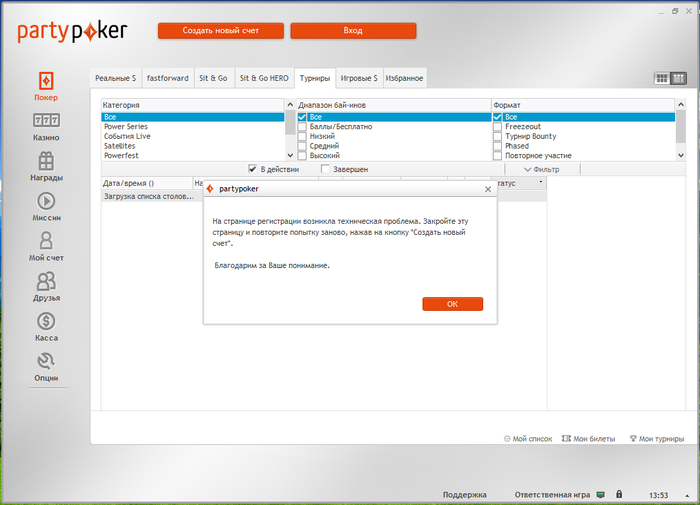
Task: Switch to fastforward tab
Action: tap(168, 78)
